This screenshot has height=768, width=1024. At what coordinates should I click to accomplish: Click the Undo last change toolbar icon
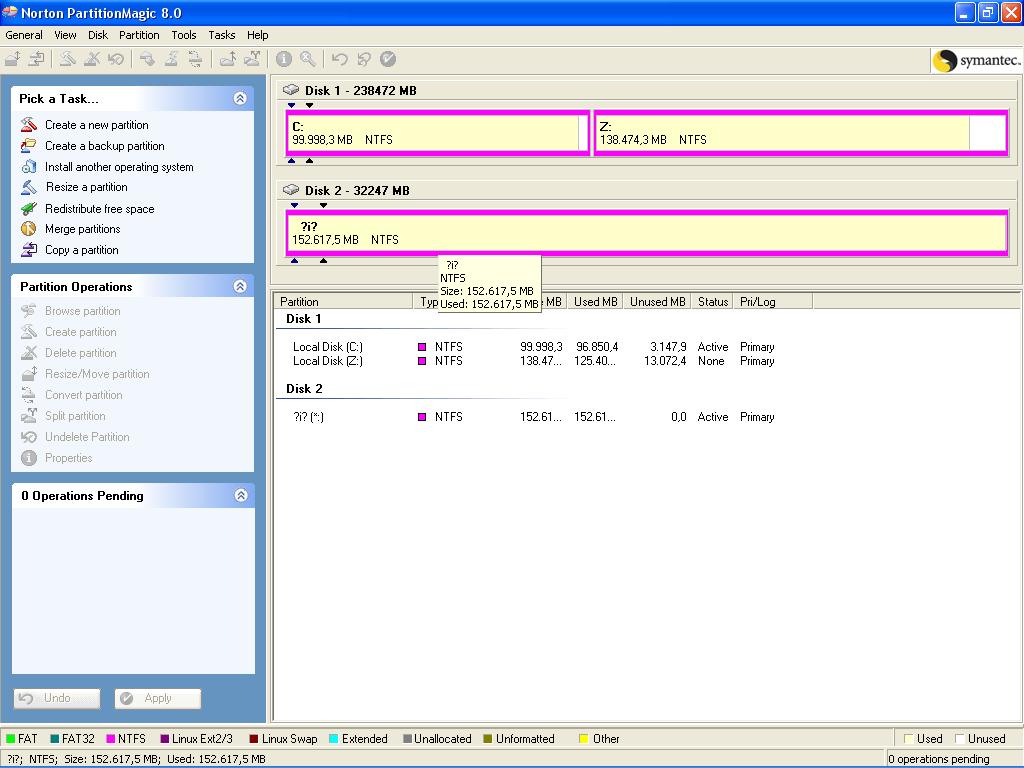339,59
